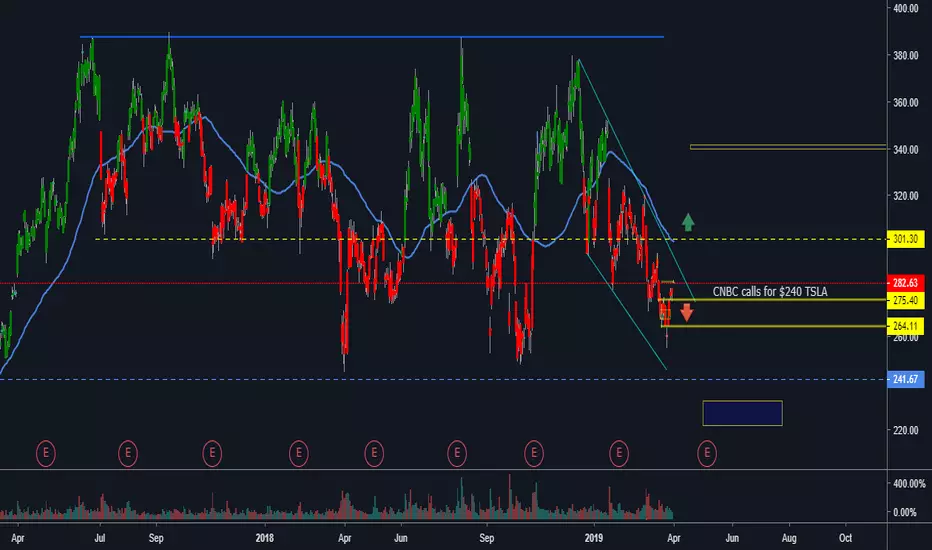Click the 2018 date axis label
The image size is (932, 550).
point(265,538)
